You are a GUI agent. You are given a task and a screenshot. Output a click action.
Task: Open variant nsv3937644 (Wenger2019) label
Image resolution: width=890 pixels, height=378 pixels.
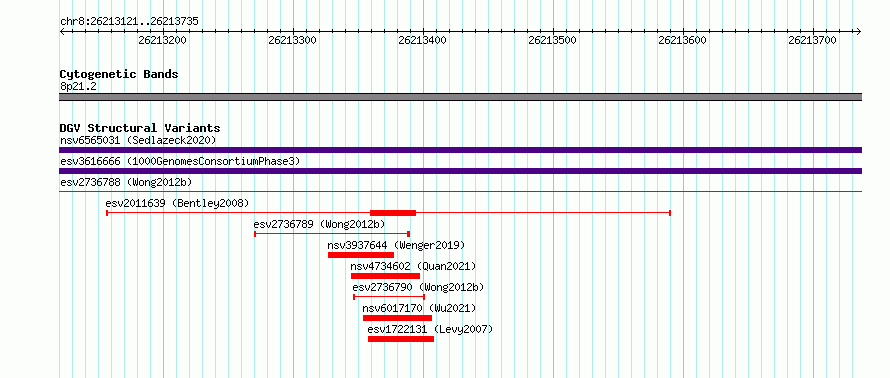pos(396,245)
